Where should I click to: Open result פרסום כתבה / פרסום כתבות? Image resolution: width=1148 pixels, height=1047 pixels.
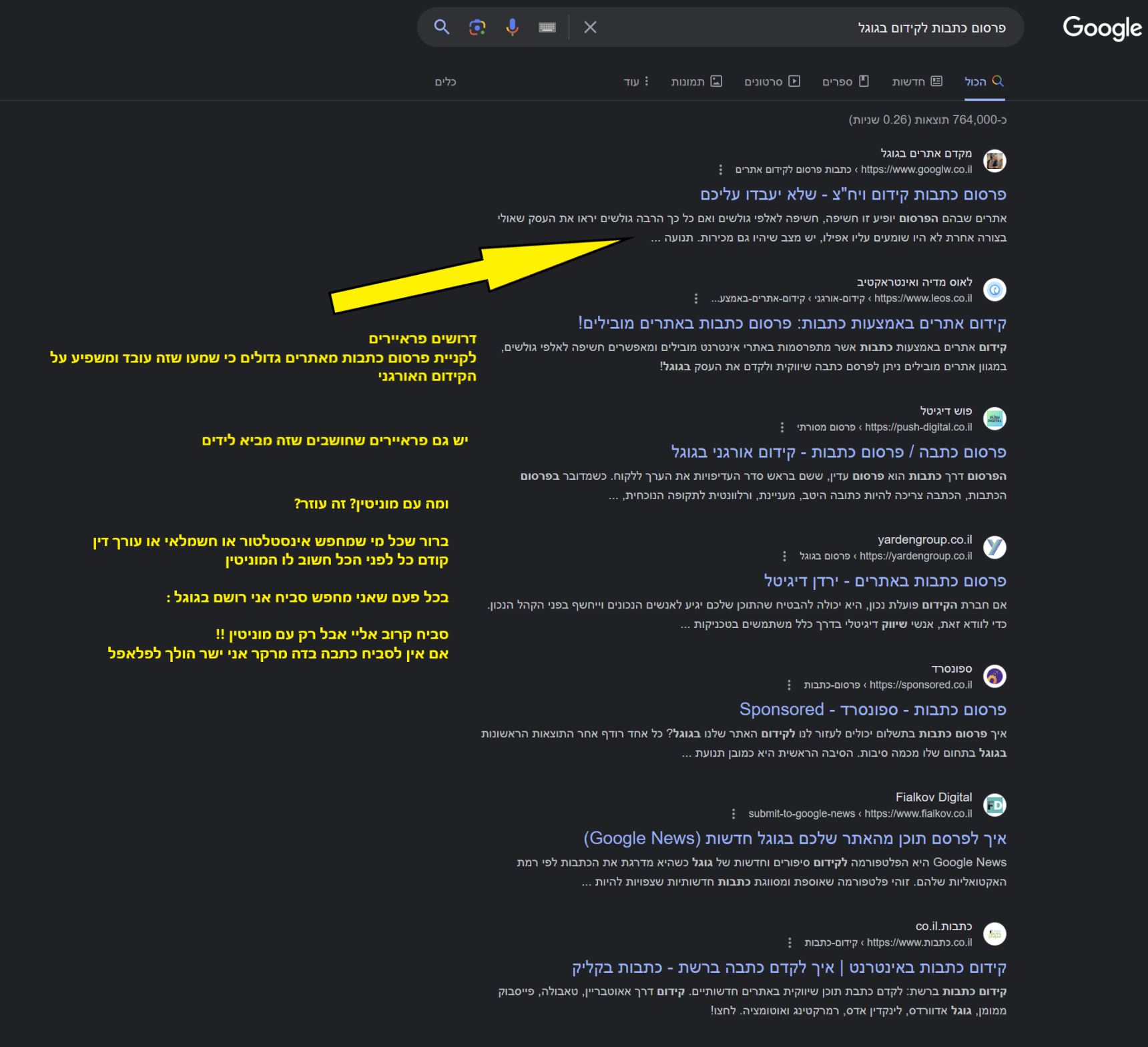(x=838, y=452)
